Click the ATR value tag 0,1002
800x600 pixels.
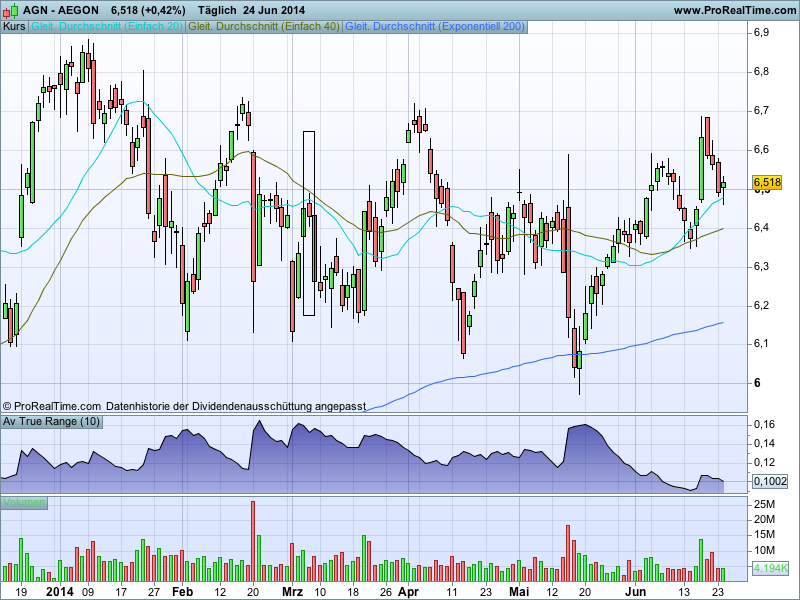coord(770,481)
